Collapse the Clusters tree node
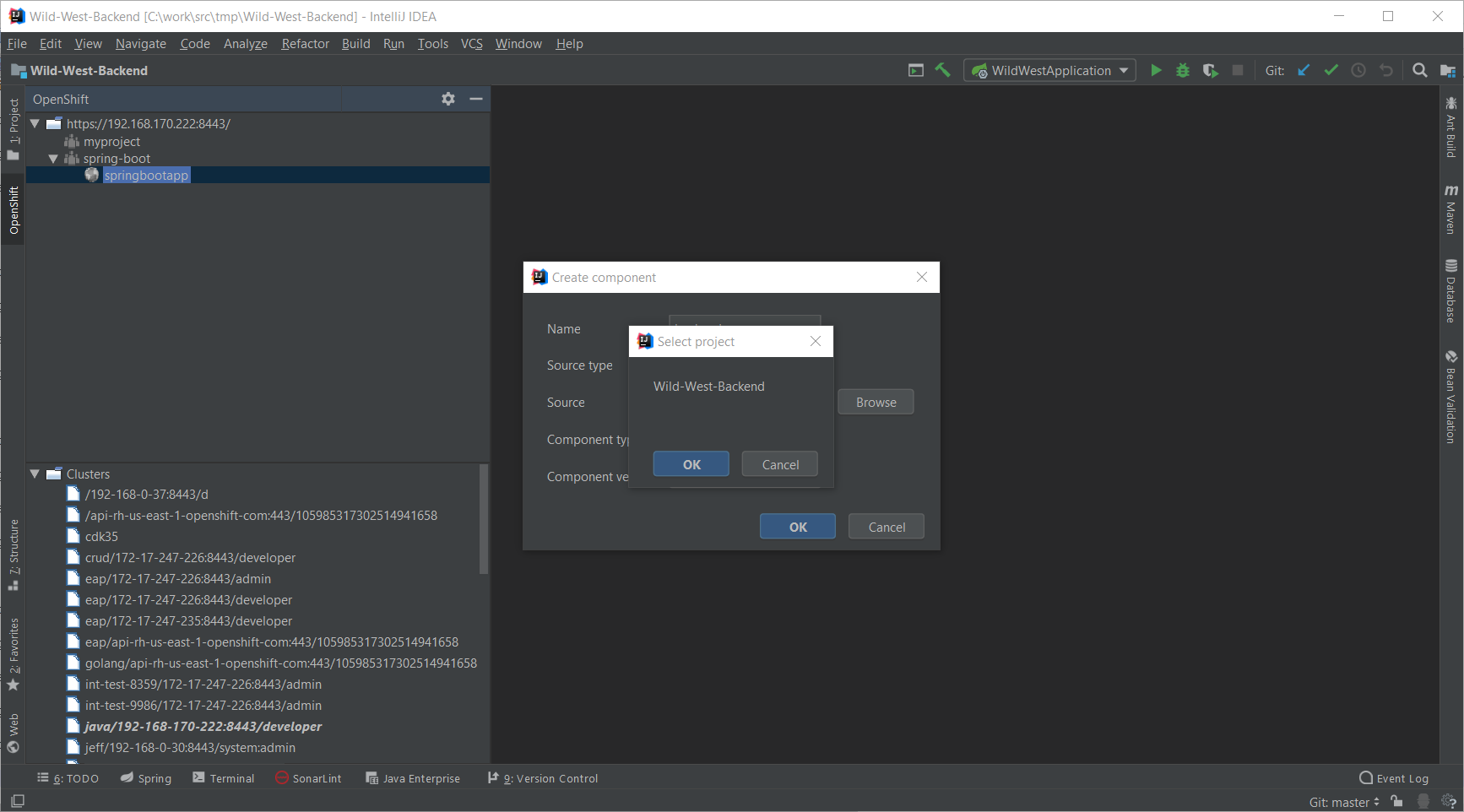The height and width of the screenshot is (812, 1464). tap(35, 474)
